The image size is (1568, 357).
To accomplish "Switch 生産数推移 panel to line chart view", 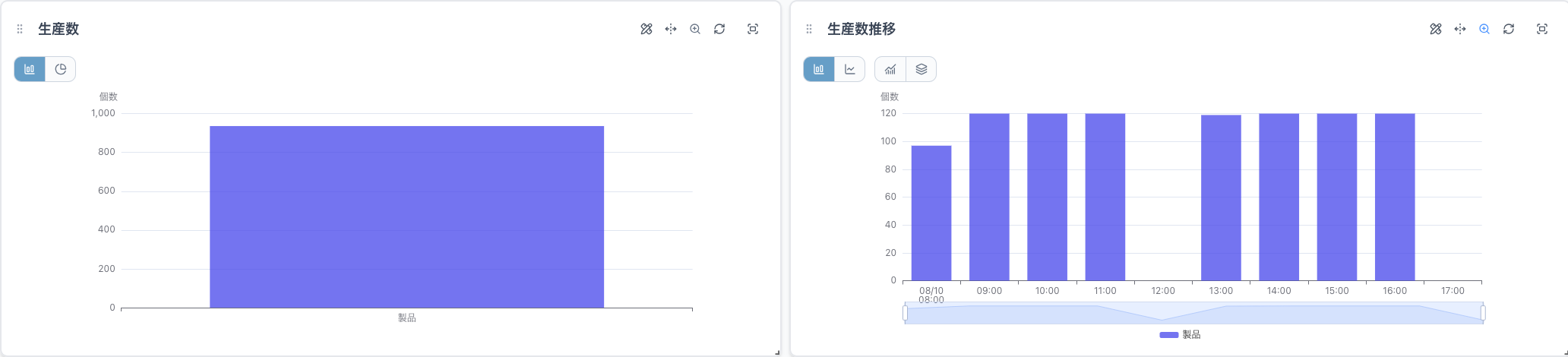I will 849,69.
